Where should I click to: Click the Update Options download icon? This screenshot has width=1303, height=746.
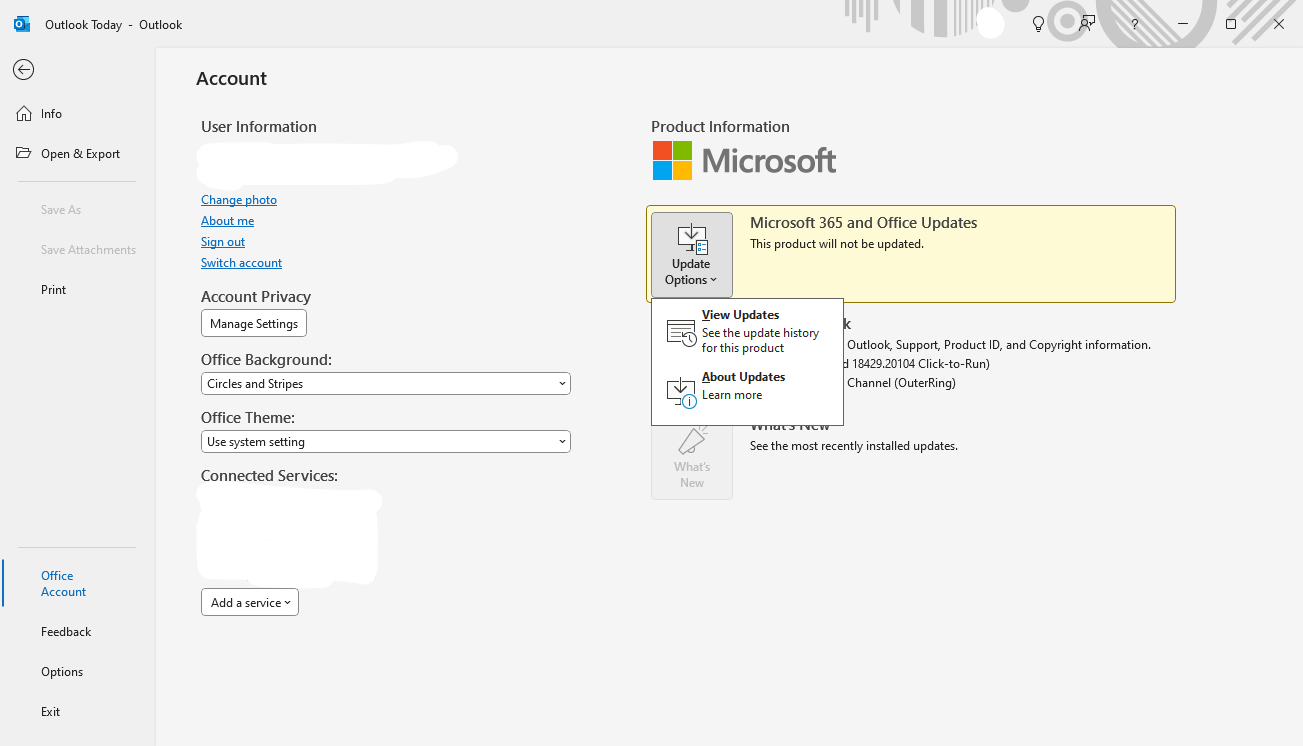692,239
